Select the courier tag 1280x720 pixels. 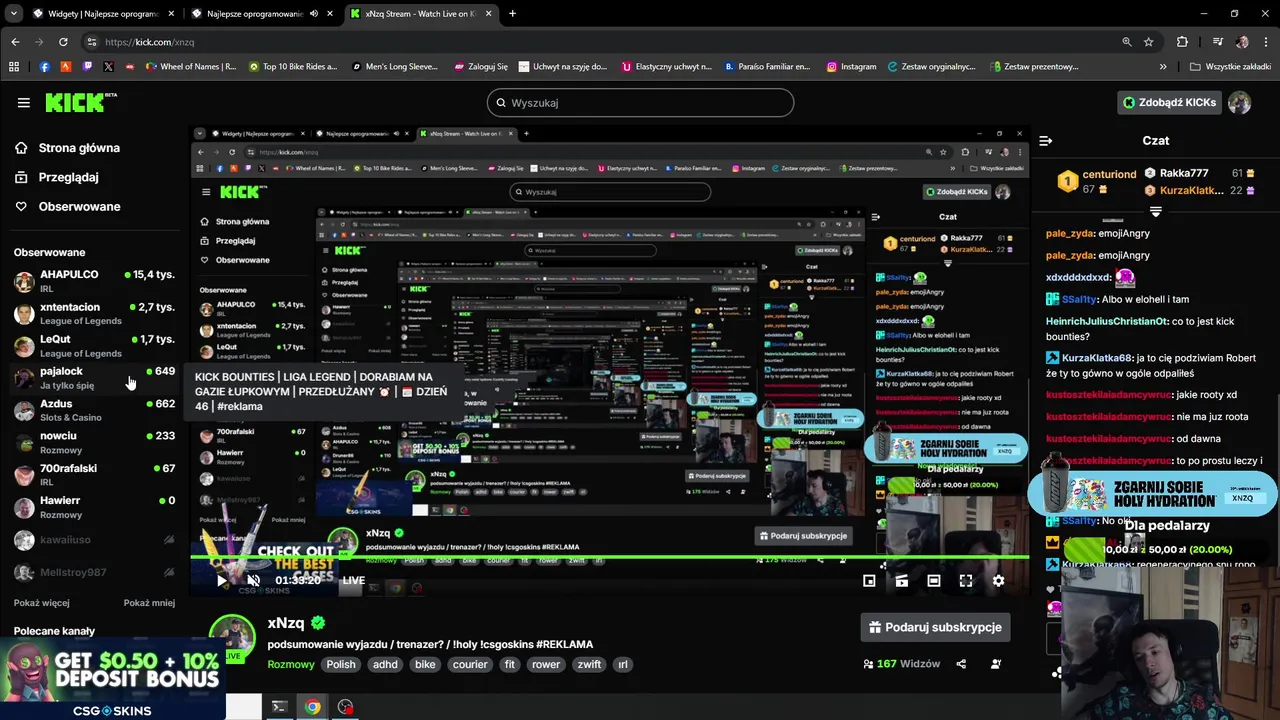tap(470, 664)
